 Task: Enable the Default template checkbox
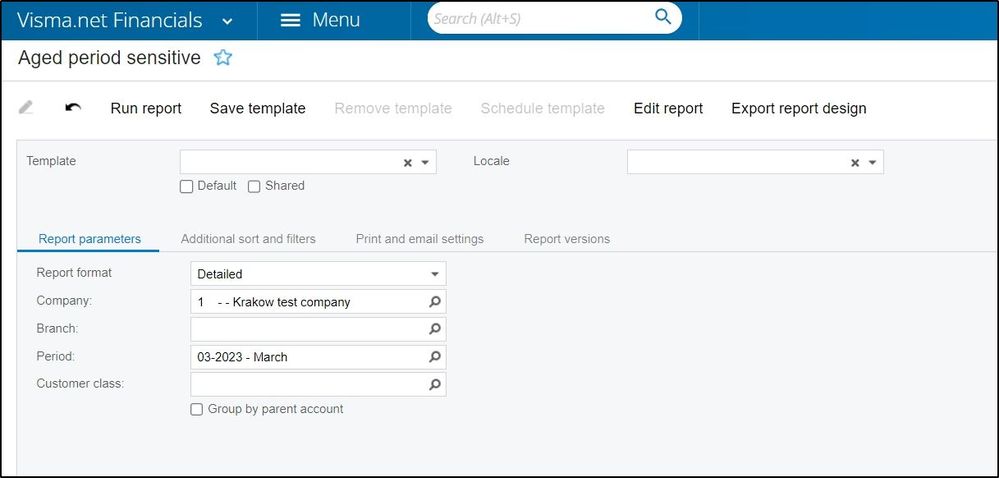(186, 186)
